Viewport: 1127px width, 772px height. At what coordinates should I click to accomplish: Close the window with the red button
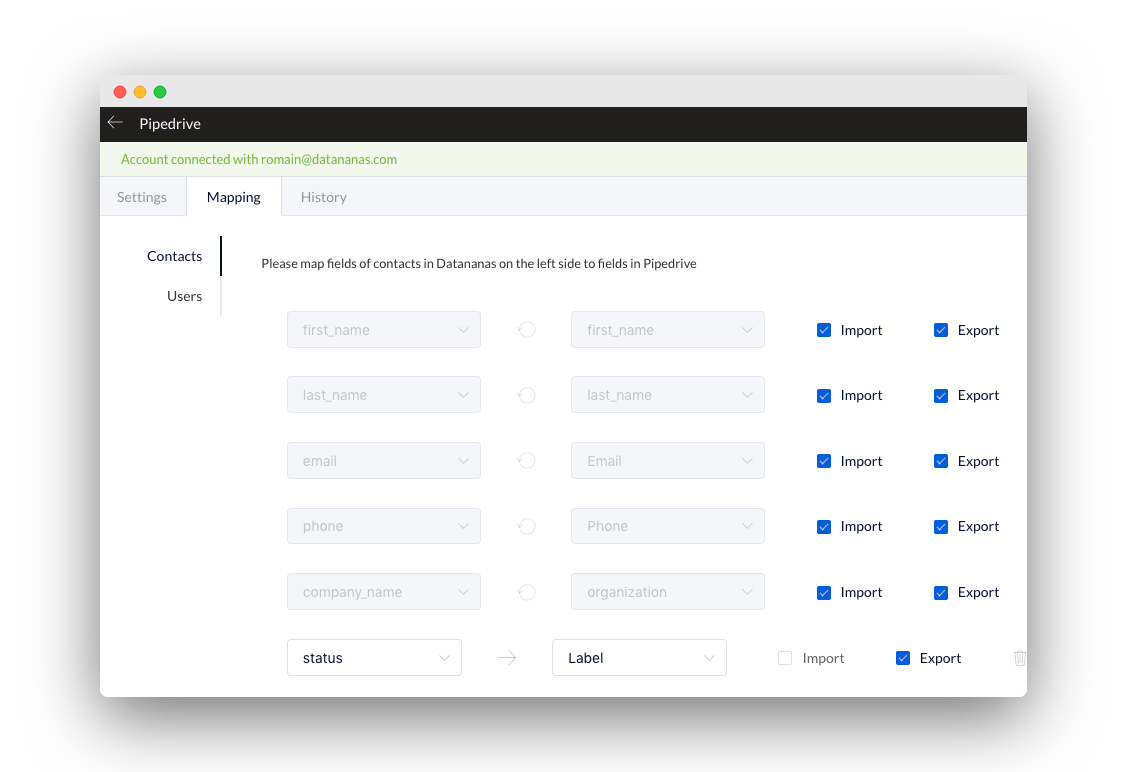click(120, 92)
